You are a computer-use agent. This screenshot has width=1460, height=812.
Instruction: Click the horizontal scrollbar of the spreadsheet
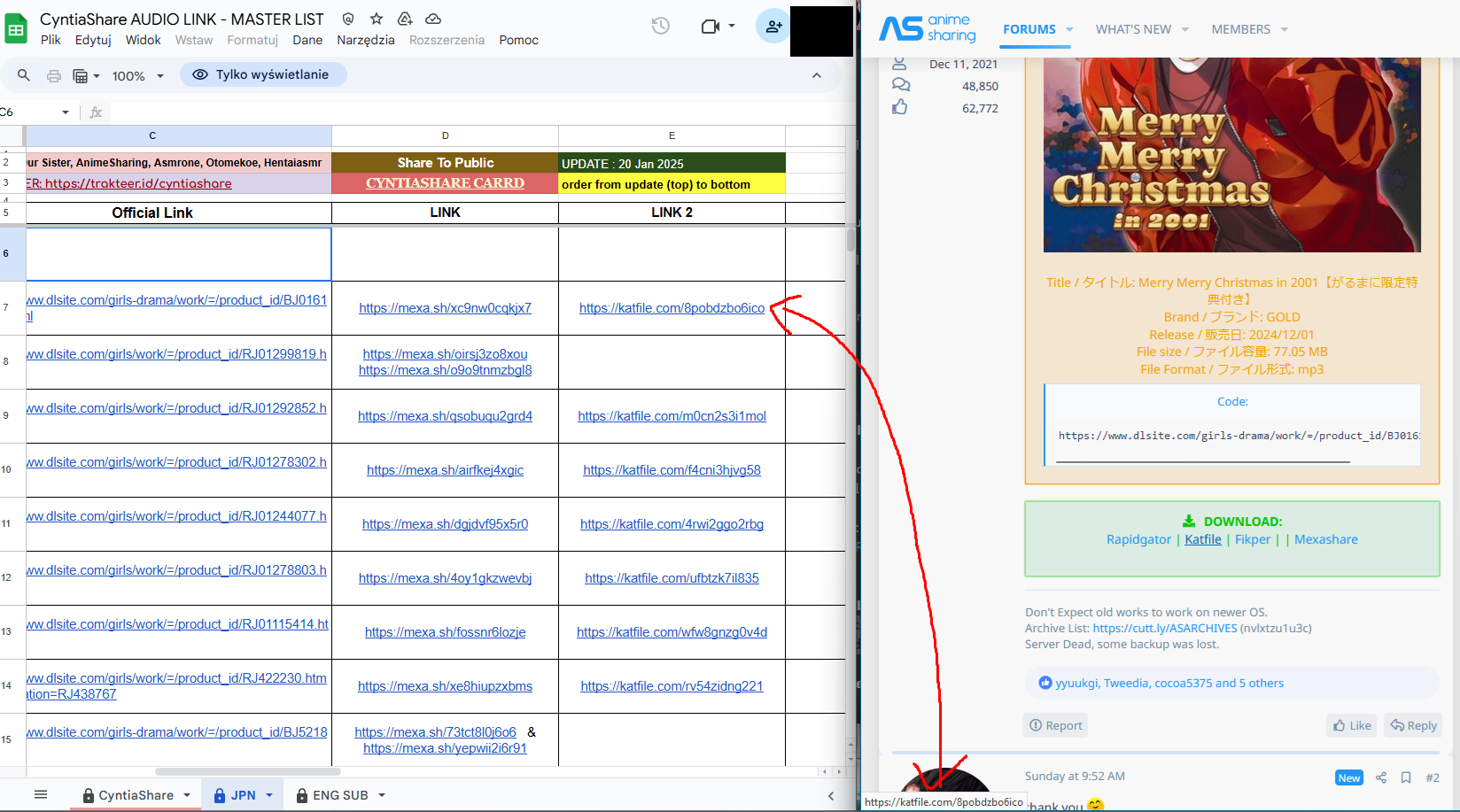pyautogui.click(x=248, y=771)
